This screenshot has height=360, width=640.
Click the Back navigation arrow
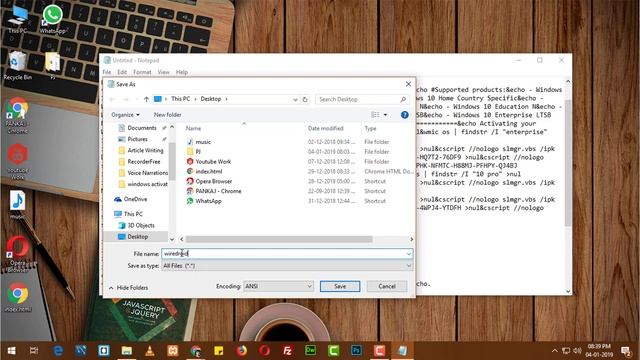click(x=112, y=99)
